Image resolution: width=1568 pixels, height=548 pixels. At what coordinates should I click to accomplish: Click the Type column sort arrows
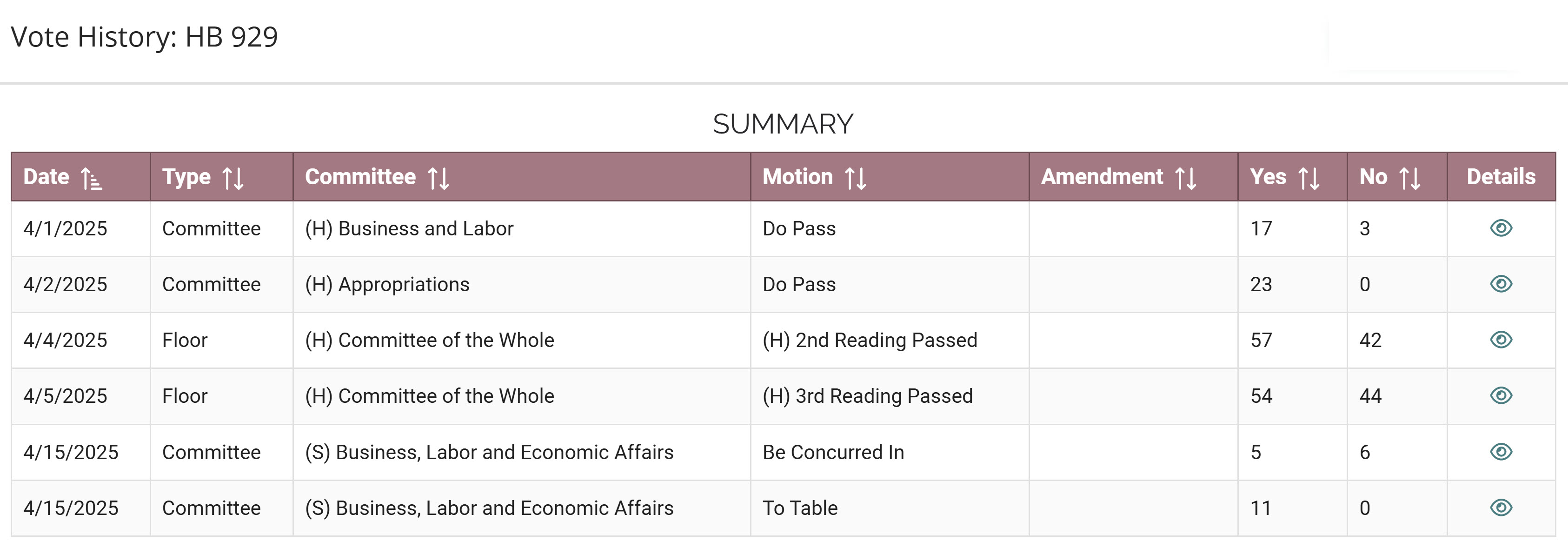click(233, 178)
